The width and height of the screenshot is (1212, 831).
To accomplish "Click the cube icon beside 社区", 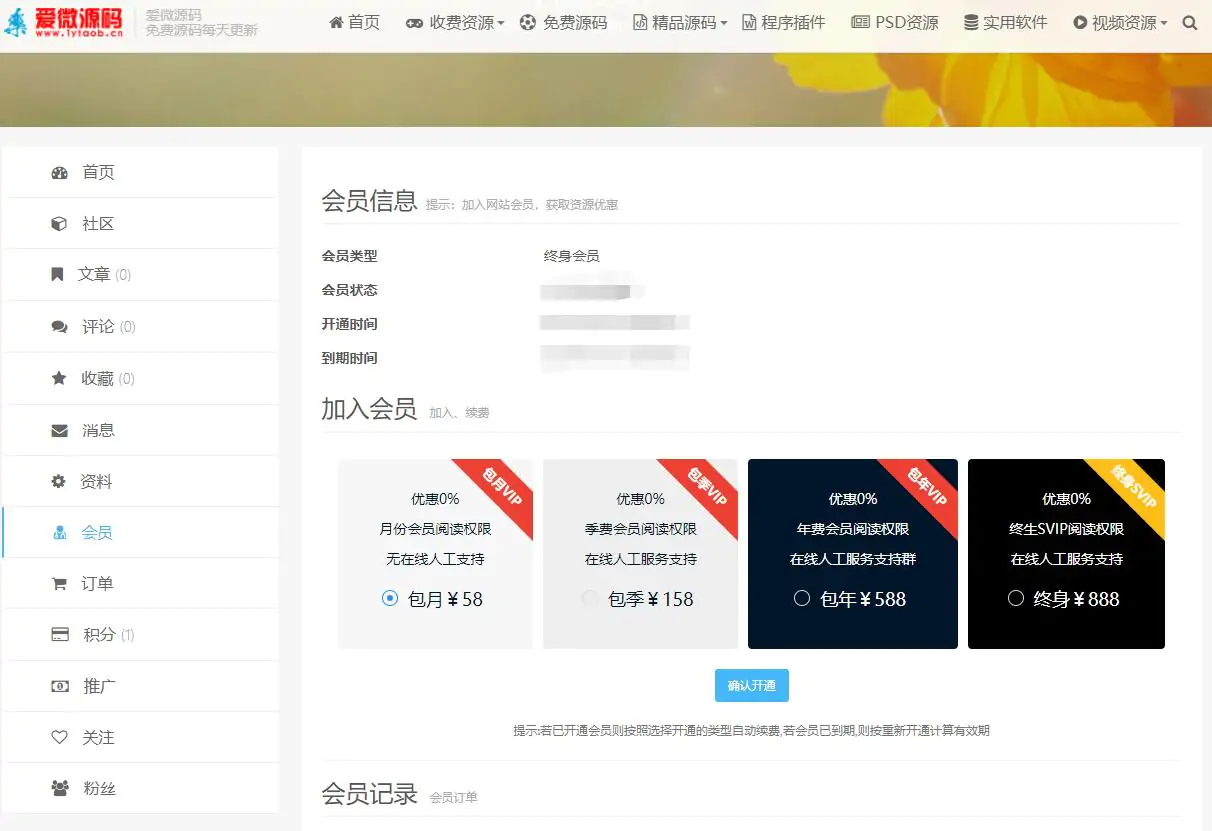I will [x=59, y=224].
